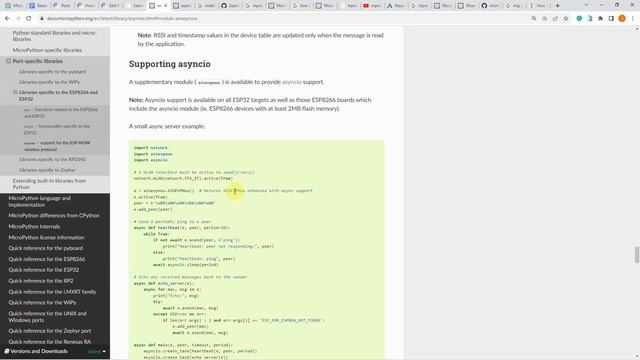The width and height of the screenshot is (640, 360).
Task: Open Quick reference for the pyboard
Action: (46, 248)
